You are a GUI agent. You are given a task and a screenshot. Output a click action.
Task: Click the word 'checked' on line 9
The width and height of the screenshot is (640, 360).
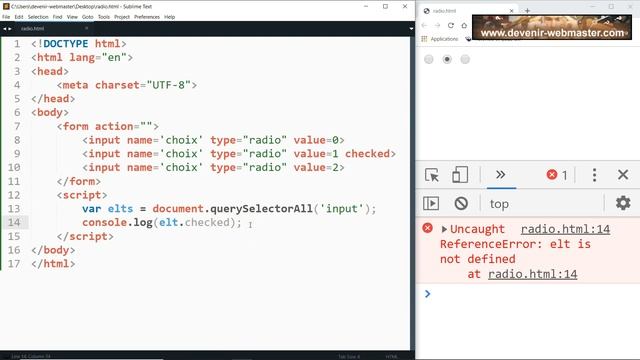tap(367, 154)
